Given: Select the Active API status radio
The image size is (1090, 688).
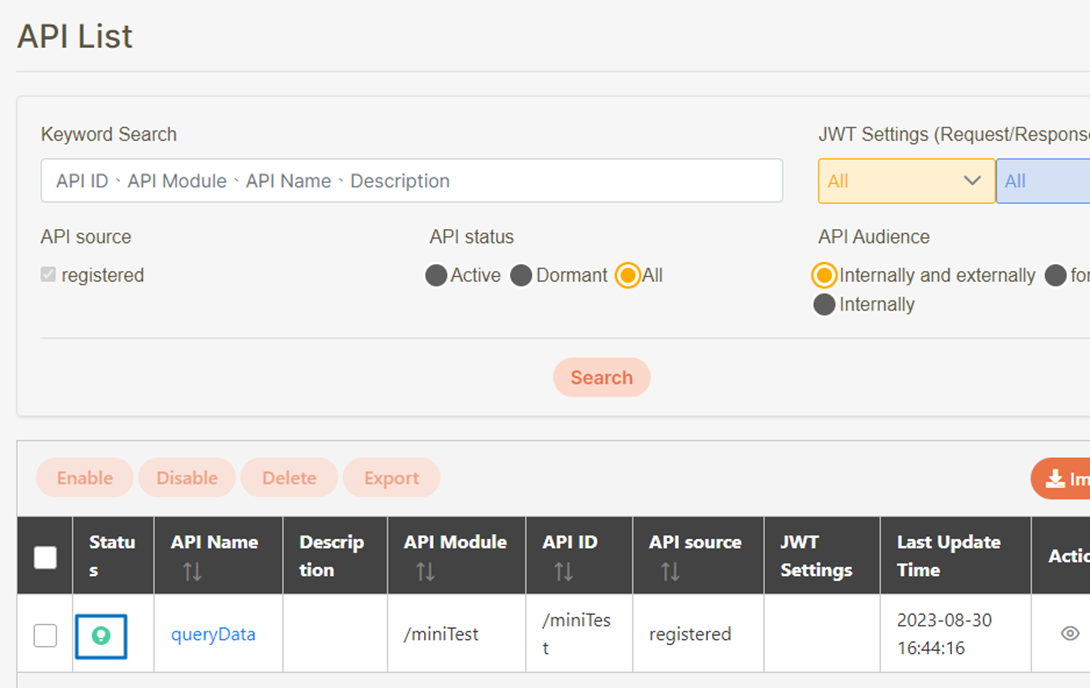Looking at the screenshot, I should pyautogui.click(x=436, y=276).
